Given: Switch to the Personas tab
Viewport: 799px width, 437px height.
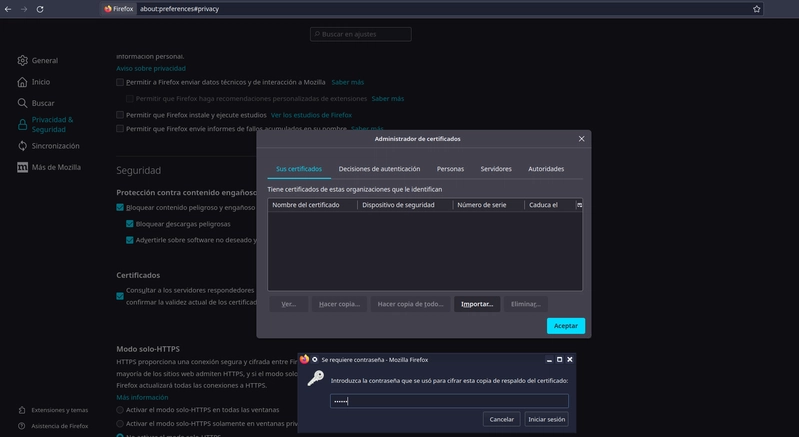Looking at the screenshot, I should 450,169.
